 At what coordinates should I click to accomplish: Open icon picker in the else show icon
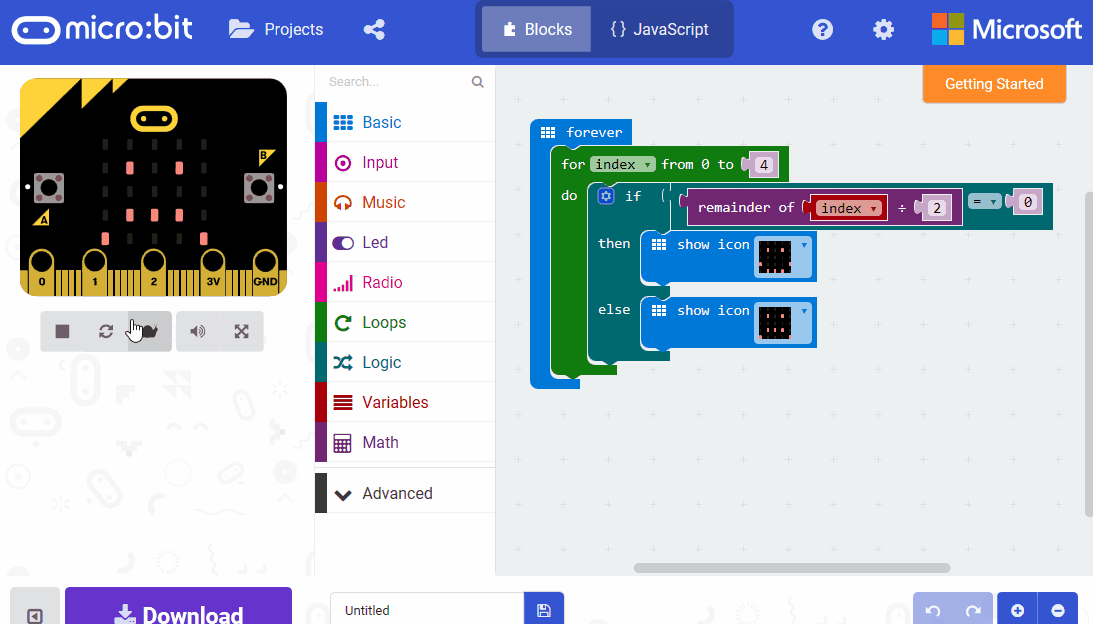[784, 324]
